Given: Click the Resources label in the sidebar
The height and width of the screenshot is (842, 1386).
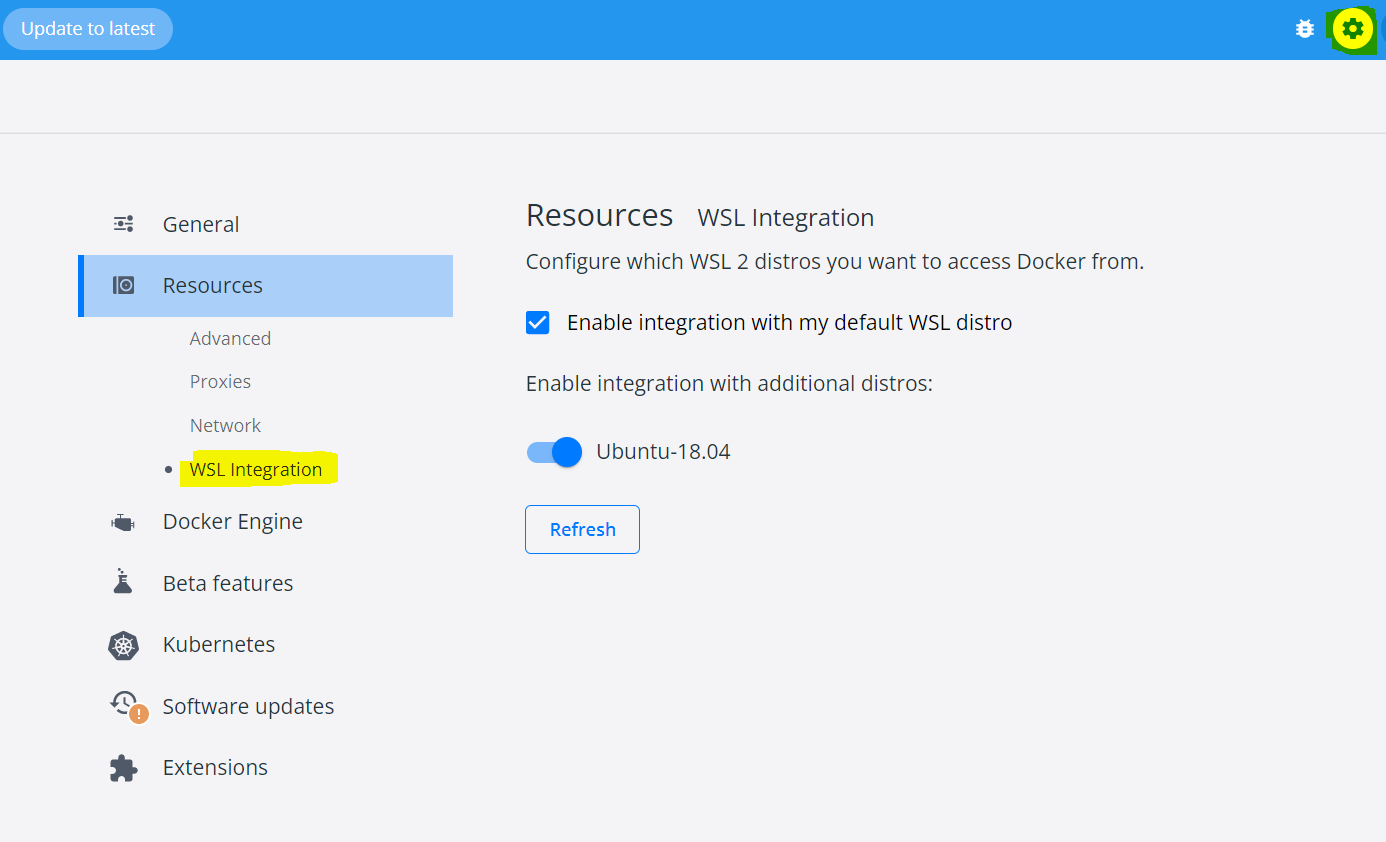Looking at the screenshot, I should tap(212, 286).
